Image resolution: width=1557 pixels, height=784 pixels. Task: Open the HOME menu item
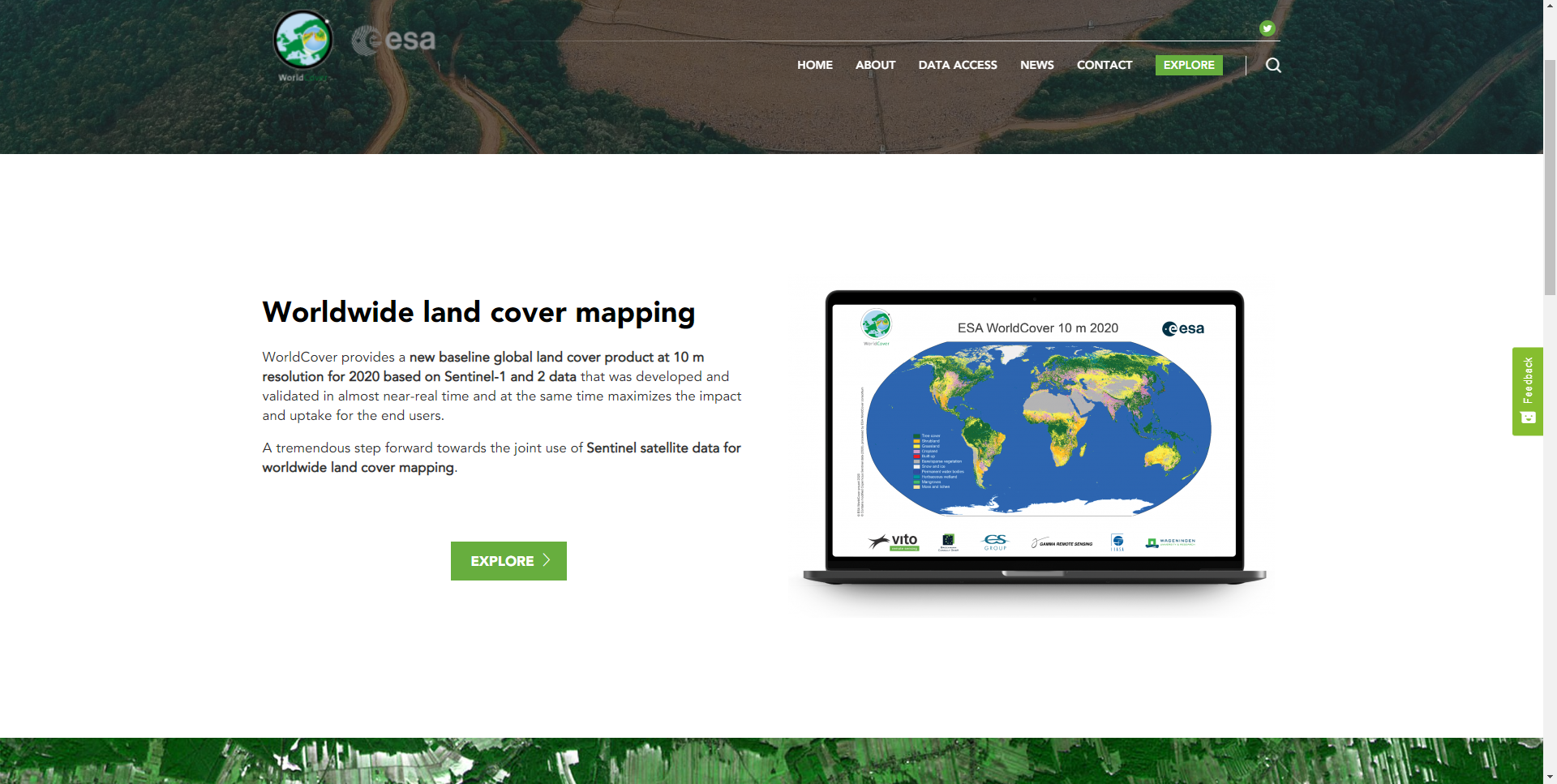(x=814, y=65)
